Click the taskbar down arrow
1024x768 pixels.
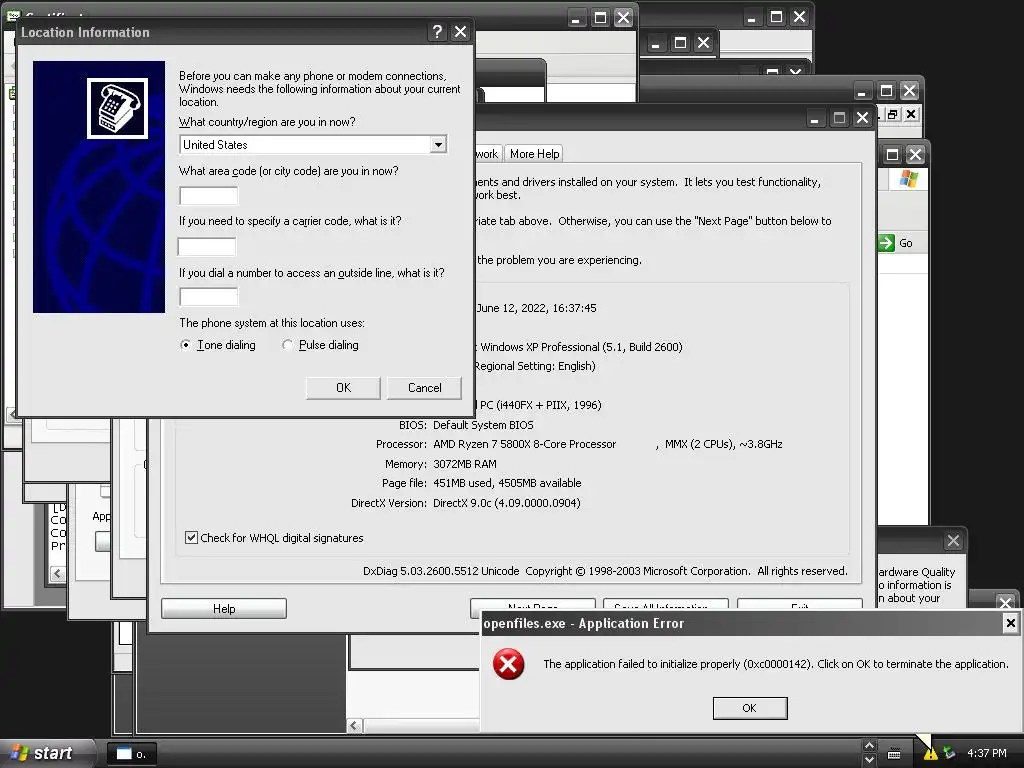[869, 760]
